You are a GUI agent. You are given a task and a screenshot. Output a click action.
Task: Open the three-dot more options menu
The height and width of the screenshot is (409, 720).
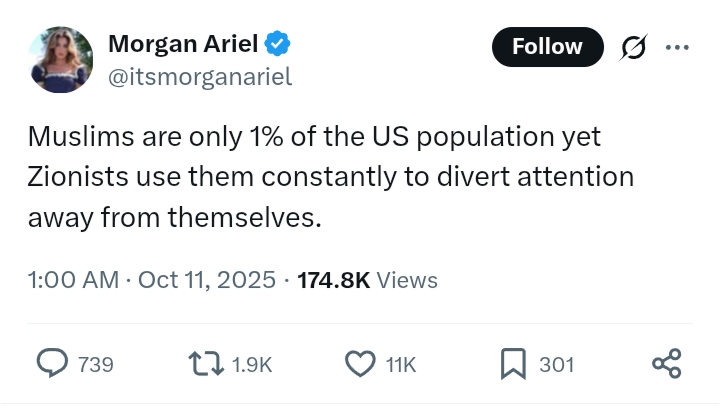677,47
